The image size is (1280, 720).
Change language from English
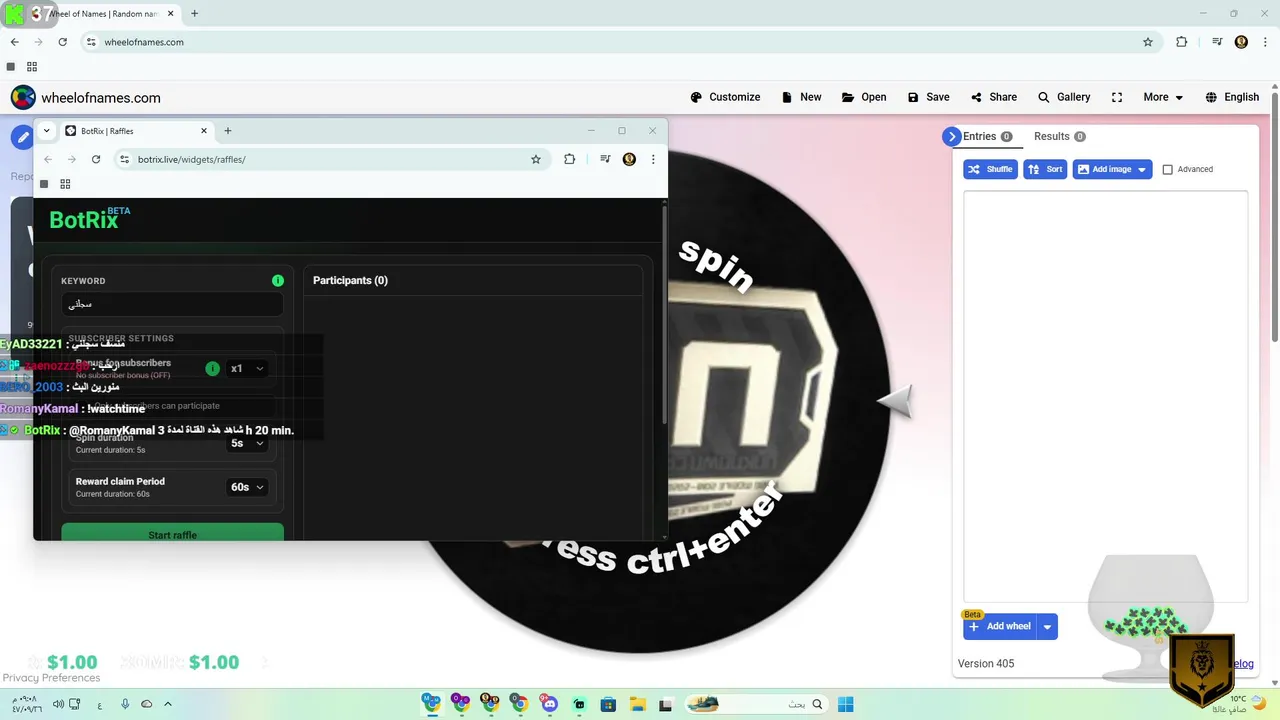[x=1232, y=97]
